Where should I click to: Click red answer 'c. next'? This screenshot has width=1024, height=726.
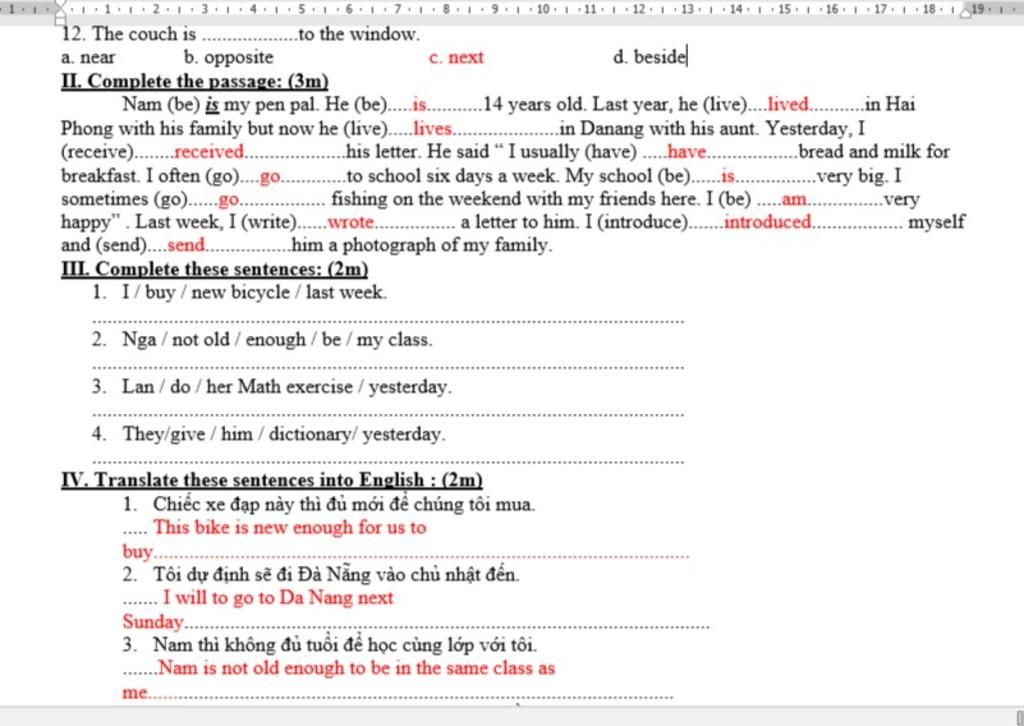456,57
